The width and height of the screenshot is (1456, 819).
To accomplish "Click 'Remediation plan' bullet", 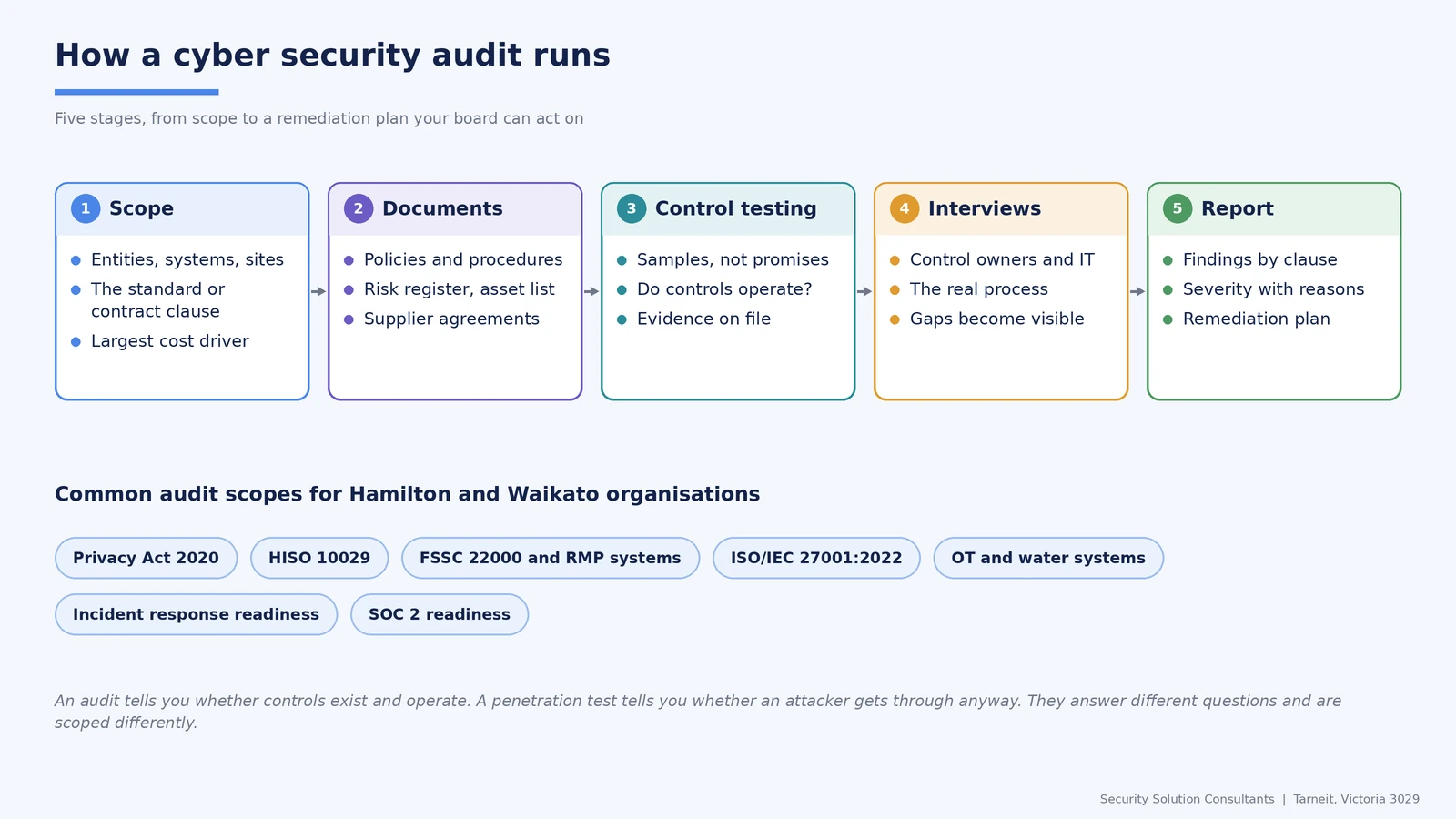I will [x=1257, y=319].
